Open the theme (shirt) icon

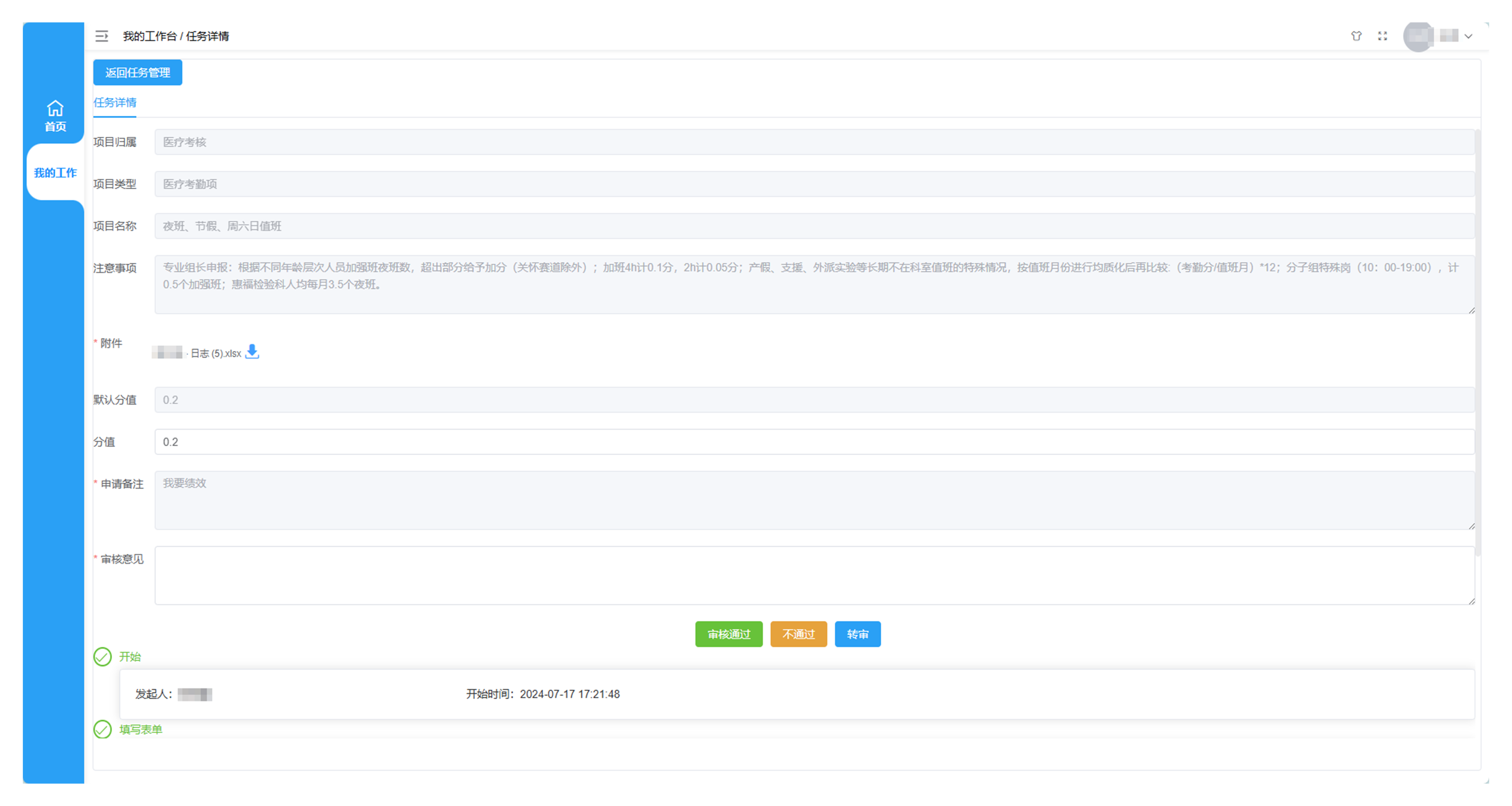click(1356, 36)
